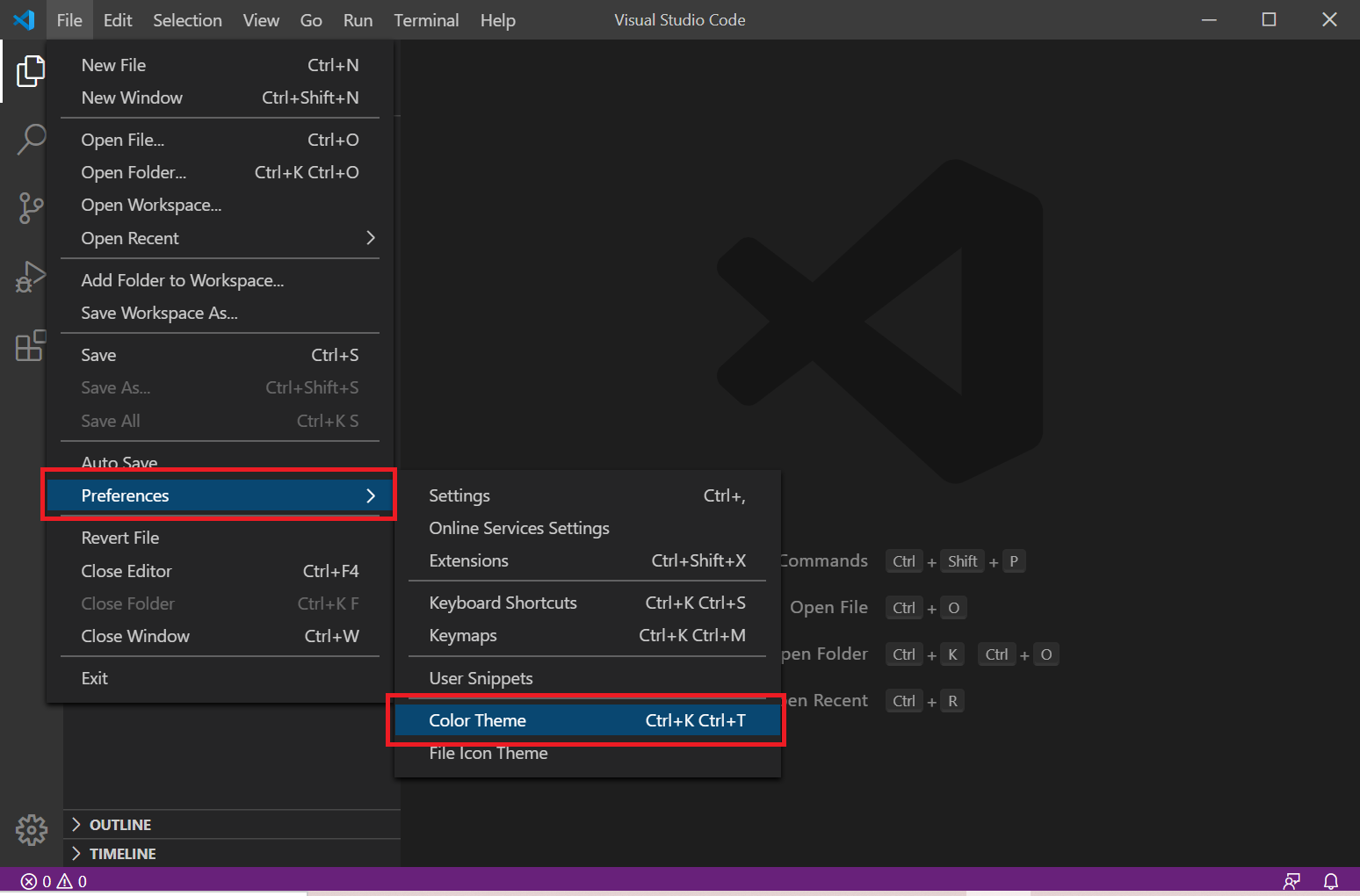Open the Help menu

[497, 20]
